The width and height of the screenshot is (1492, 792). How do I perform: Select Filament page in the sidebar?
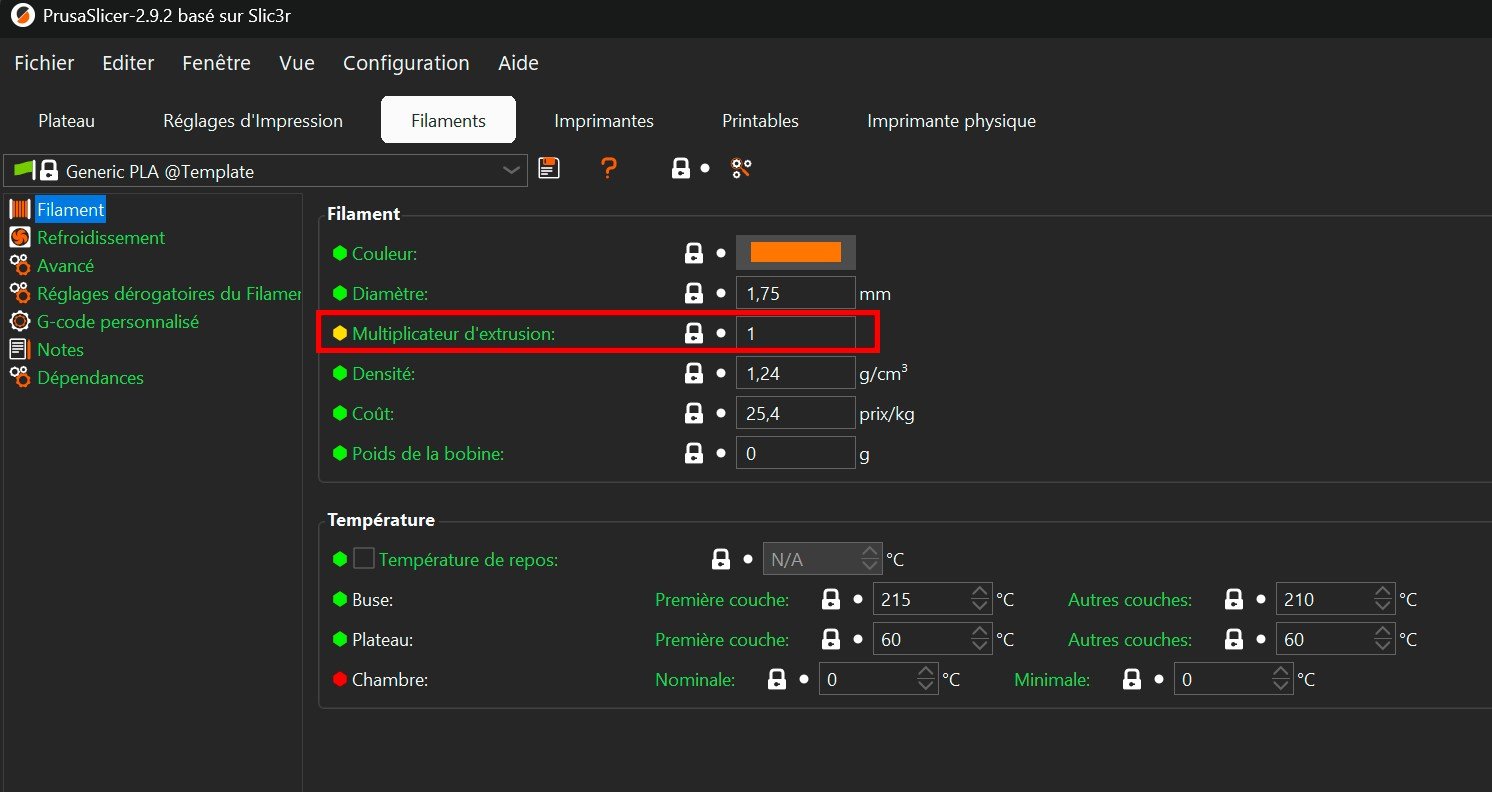[70, 210]
